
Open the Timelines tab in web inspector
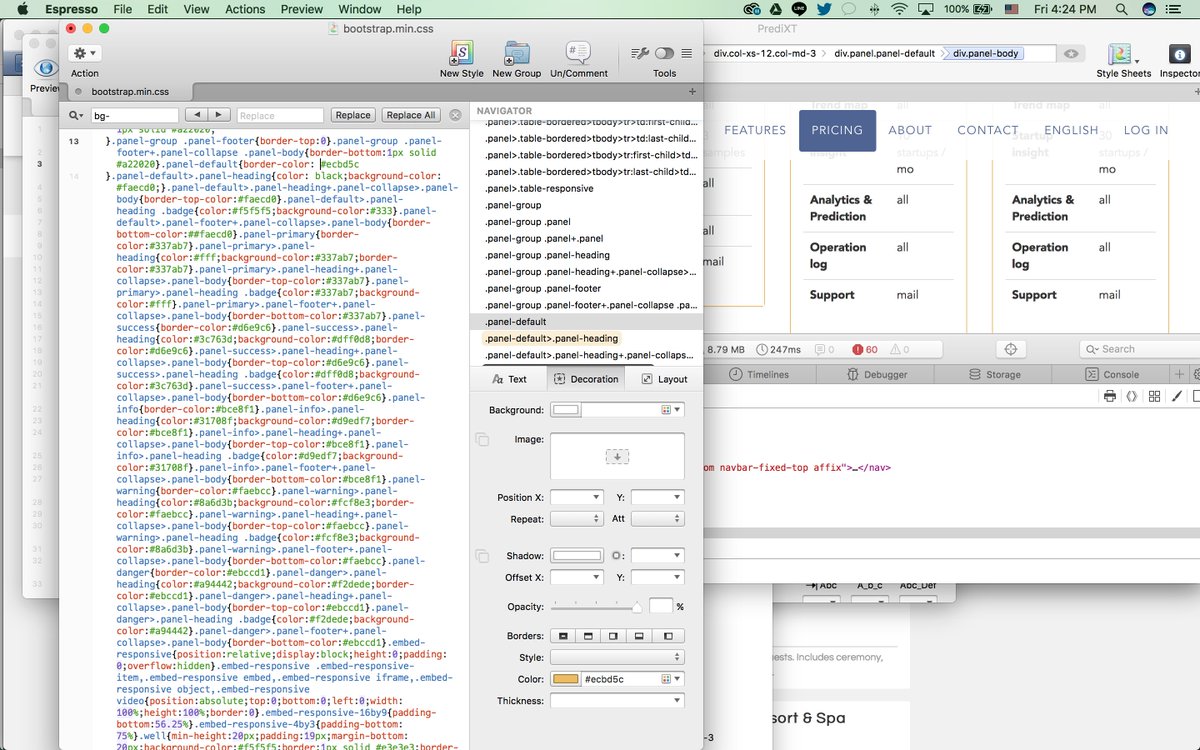click(759, 374)
